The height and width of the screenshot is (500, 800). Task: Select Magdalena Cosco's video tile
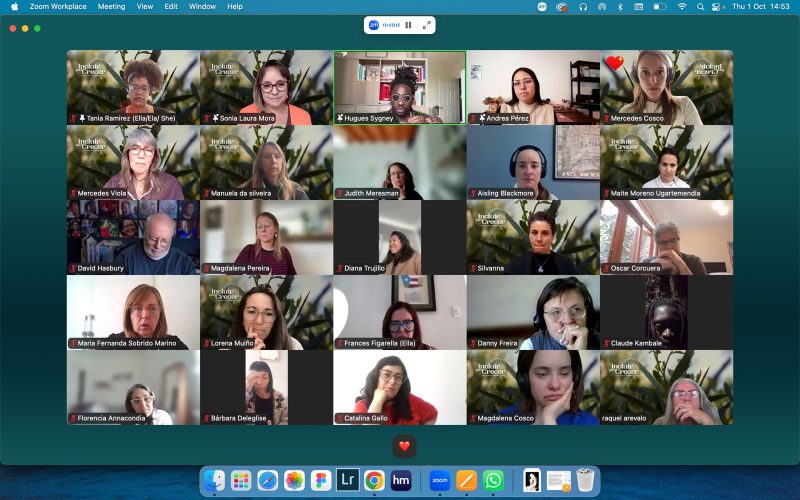point(533,387)
